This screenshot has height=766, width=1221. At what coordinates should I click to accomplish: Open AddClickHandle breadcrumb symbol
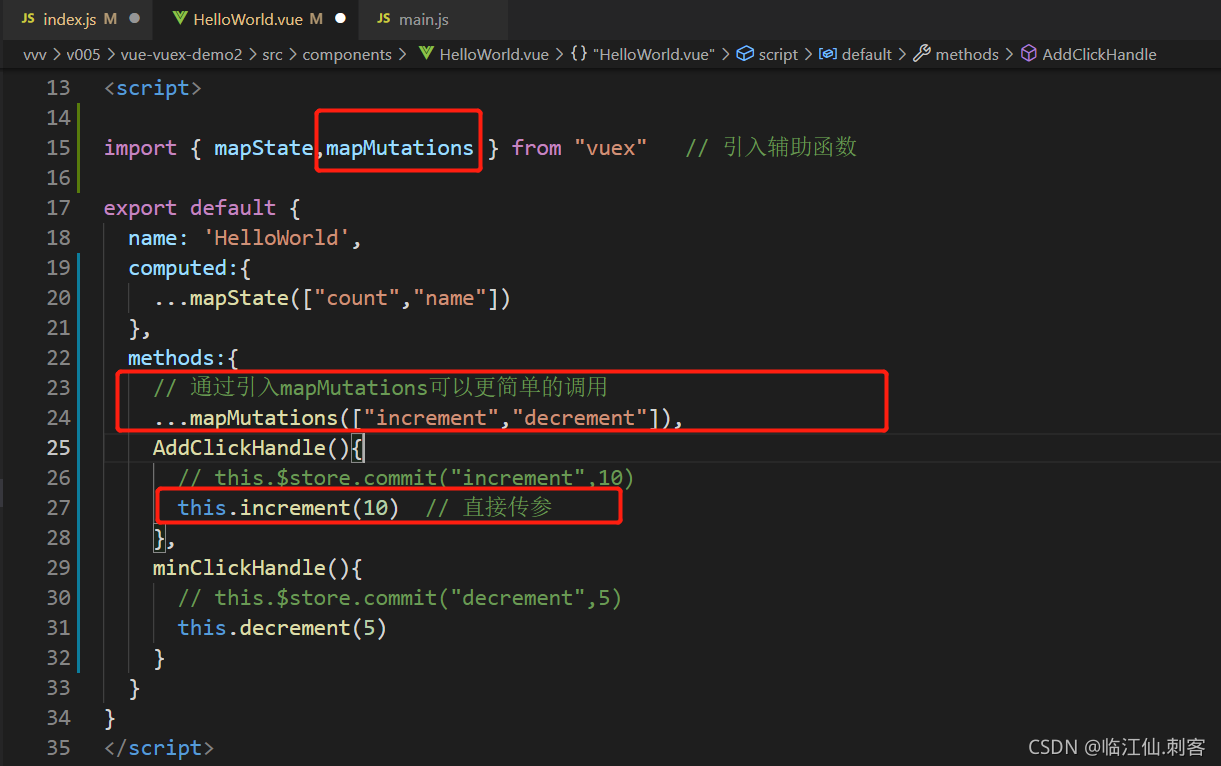coord(1088,55)
